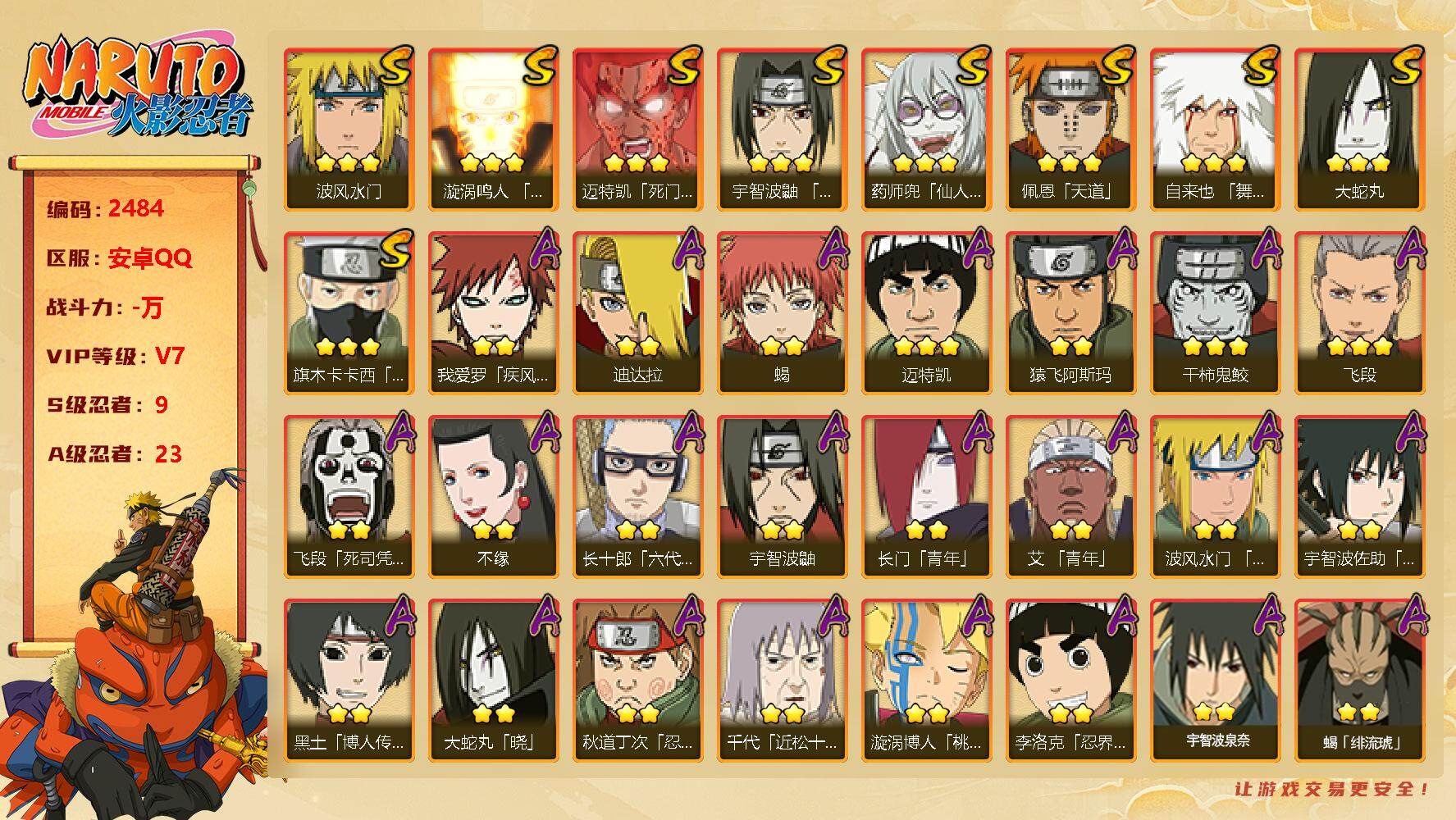Select the 蝎「绯流琥」 card

click(1360, 681)
